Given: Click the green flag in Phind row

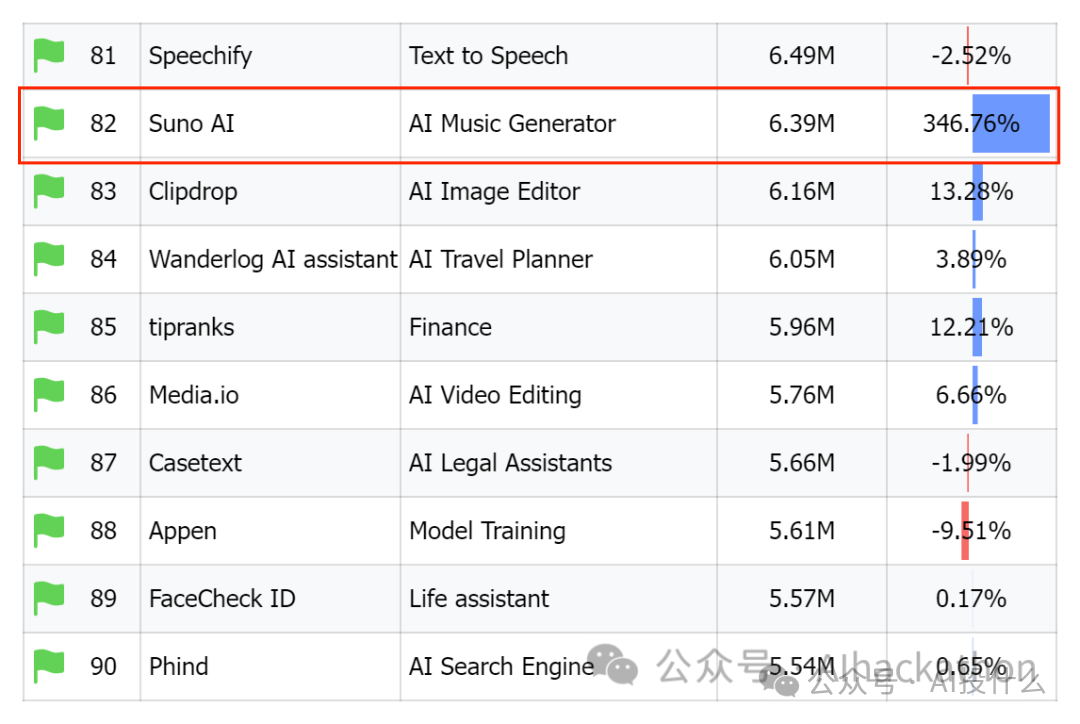Looking at the screenshot, I should pyautogui.click(x=49, y=666).
